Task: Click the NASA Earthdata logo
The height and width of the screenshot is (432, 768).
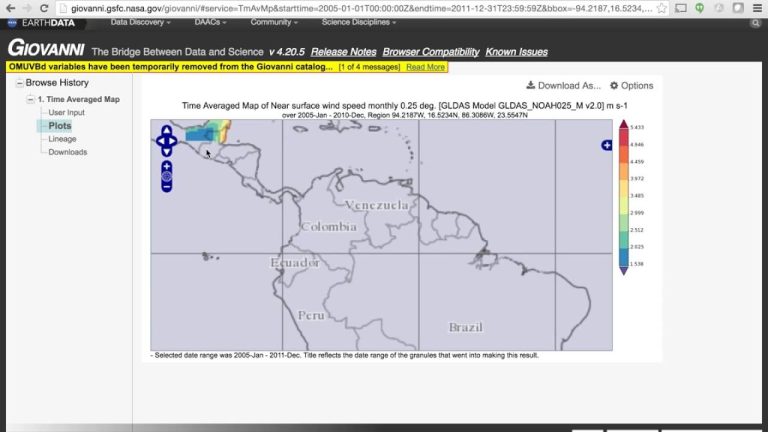Action: tap(42, 23)
